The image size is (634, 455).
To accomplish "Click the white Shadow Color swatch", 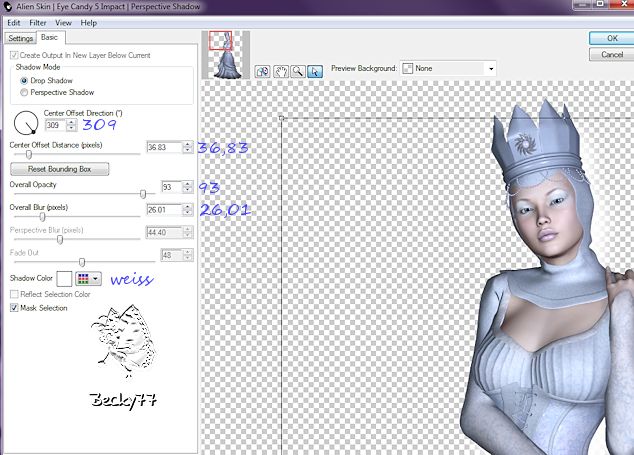I will (64, 279).
